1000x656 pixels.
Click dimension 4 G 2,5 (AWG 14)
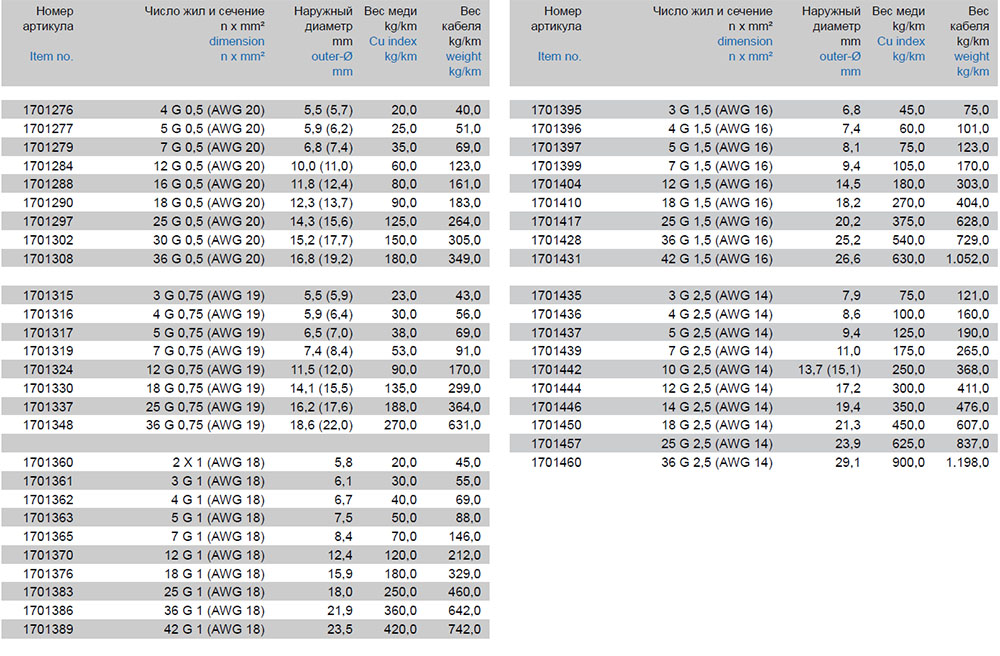click(721, 314)
